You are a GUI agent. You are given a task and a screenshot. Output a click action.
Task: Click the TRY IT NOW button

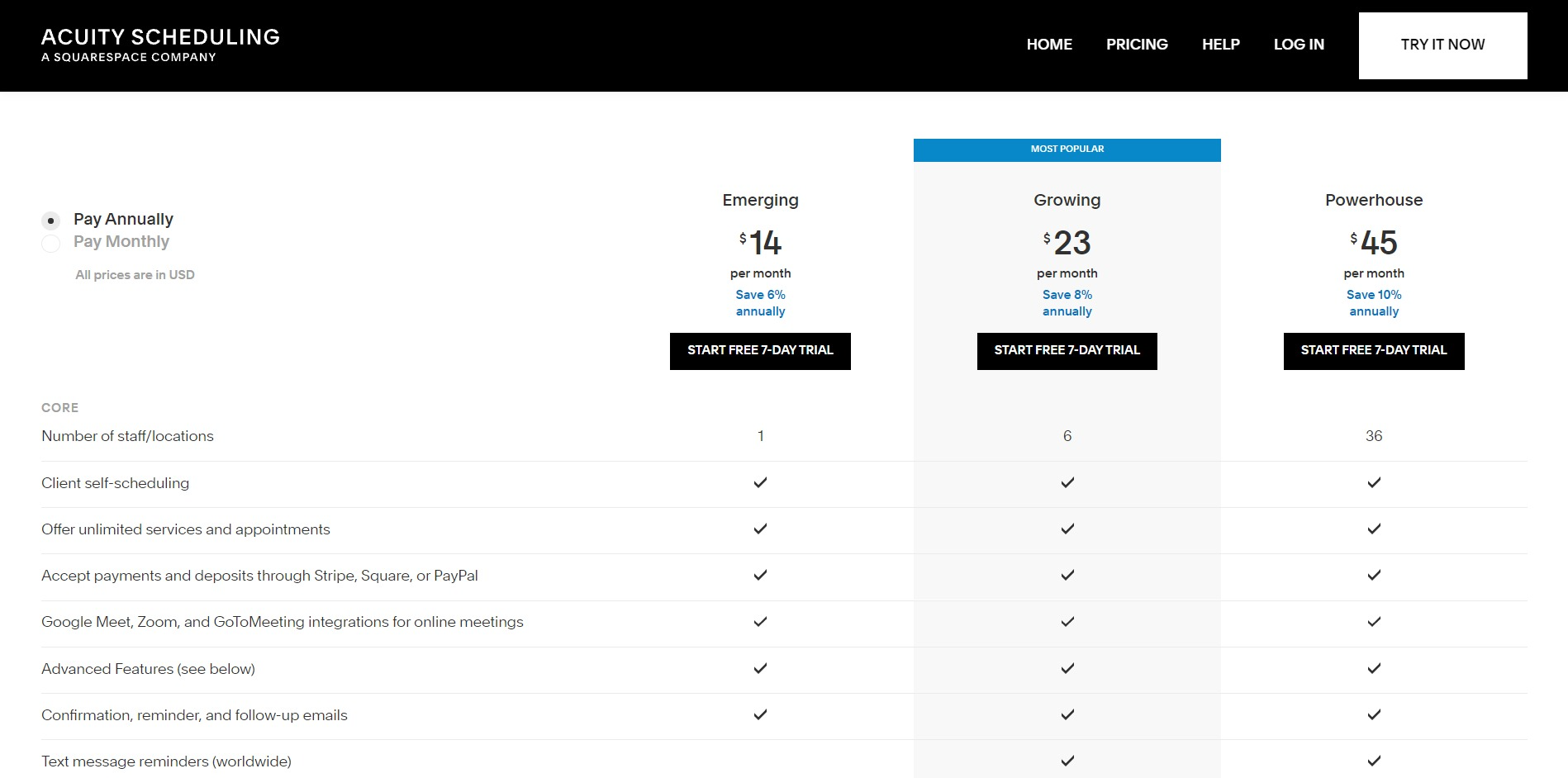click(1442, 45)
